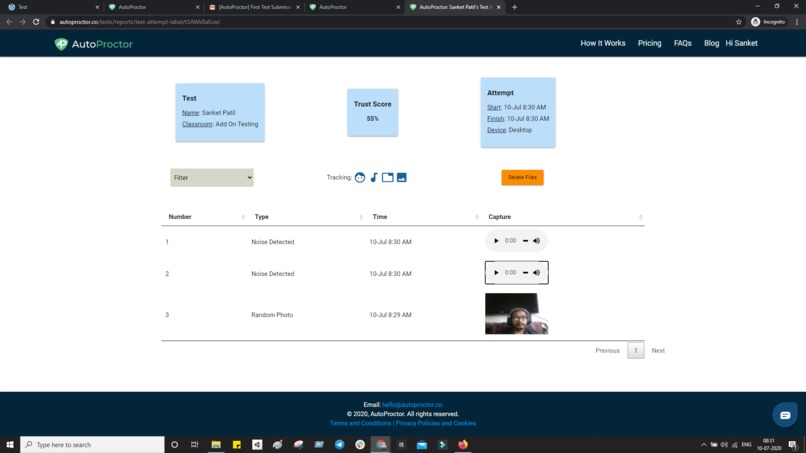Toggle photo capture tracking icon
This screenshot has height=453, width=806.
(401, 177)
